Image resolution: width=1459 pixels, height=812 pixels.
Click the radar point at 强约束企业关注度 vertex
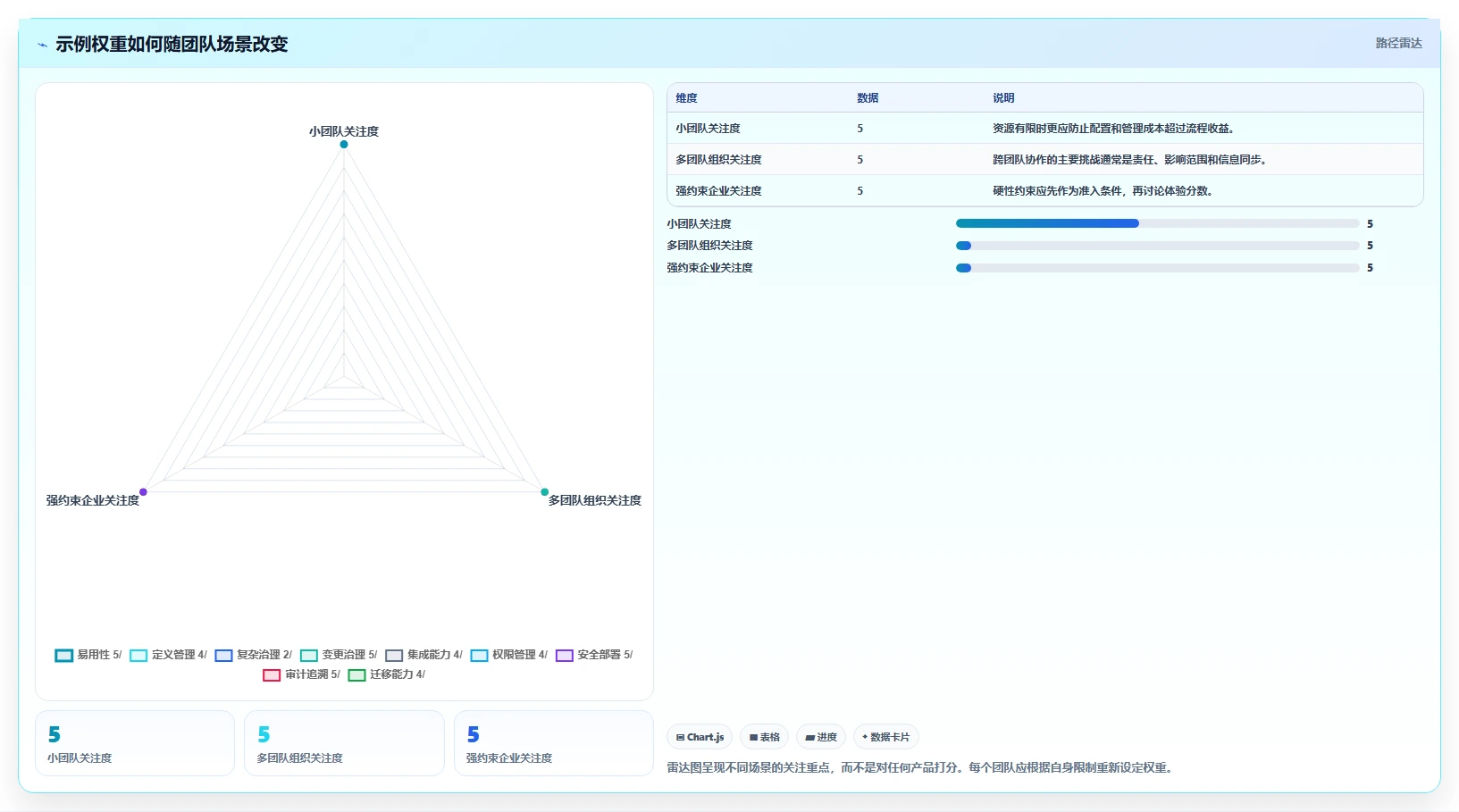point(143,492)
